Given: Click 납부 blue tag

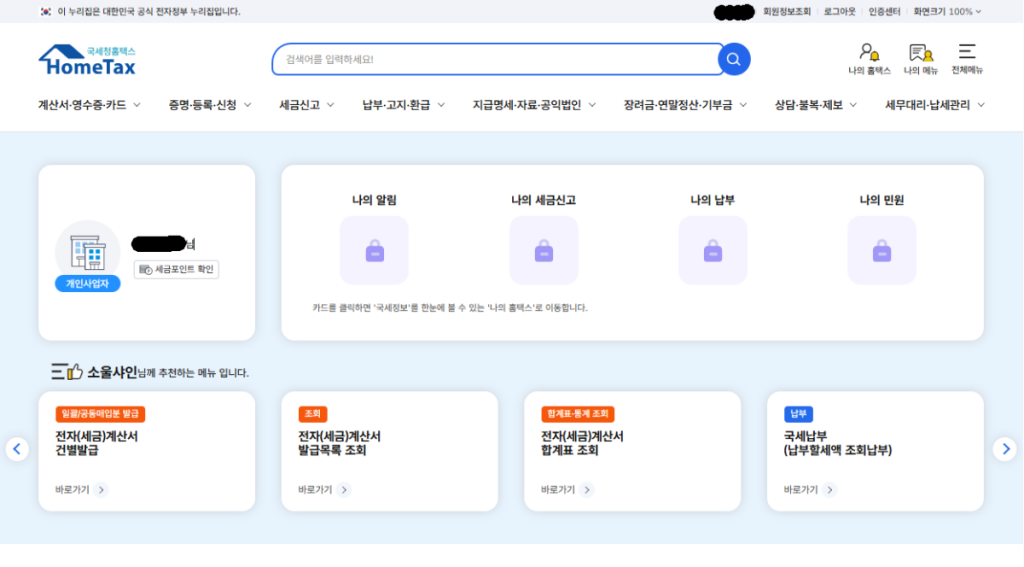Looking at the screenshot, I should point(799,414).
